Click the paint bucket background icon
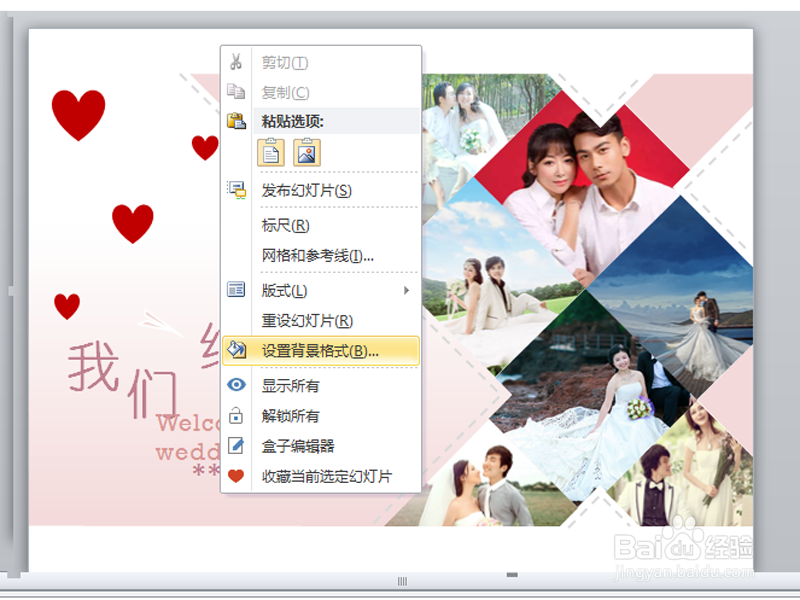The image size is (800, 600). 236,350
